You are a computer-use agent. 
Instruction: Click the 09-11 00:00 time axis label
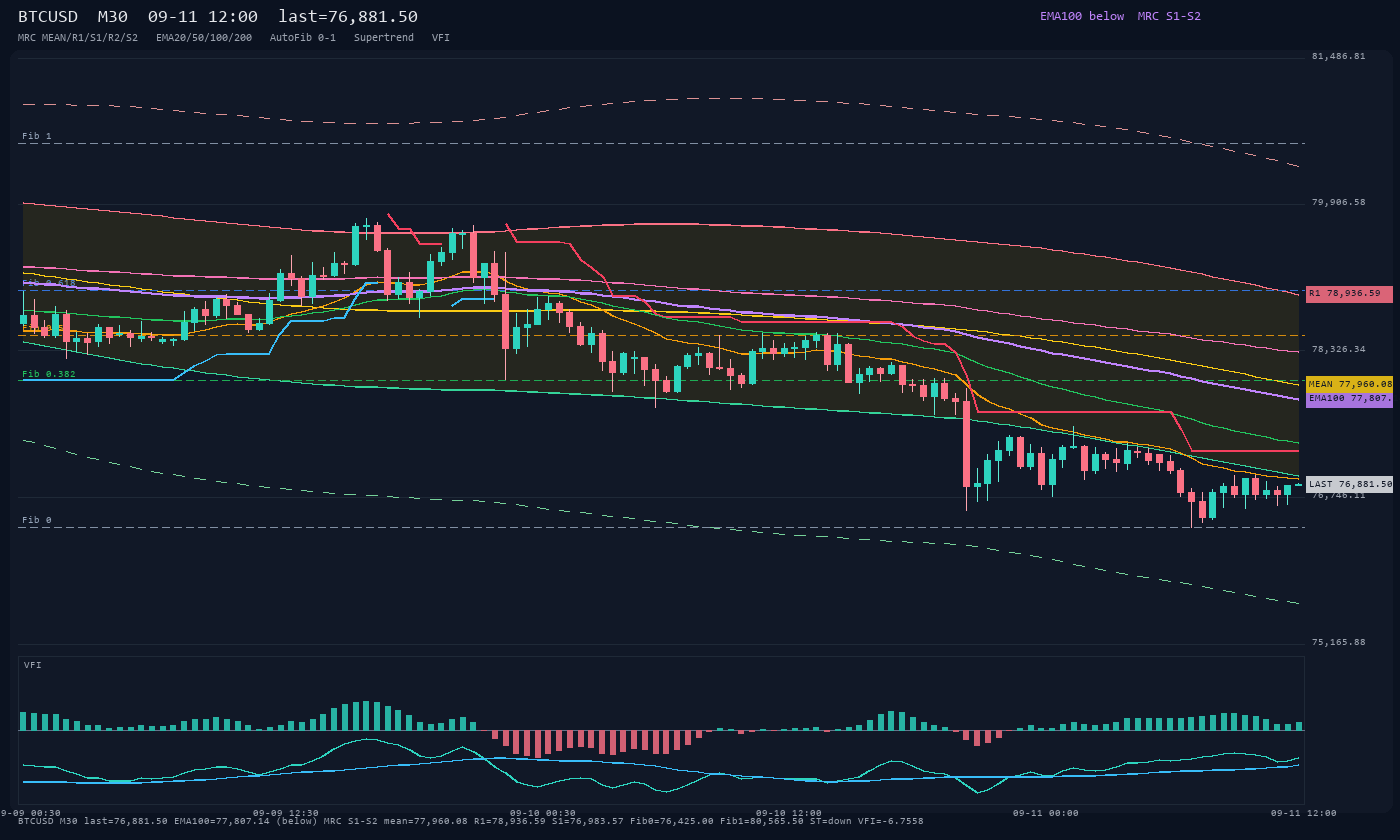click(x=1046, y=813)
